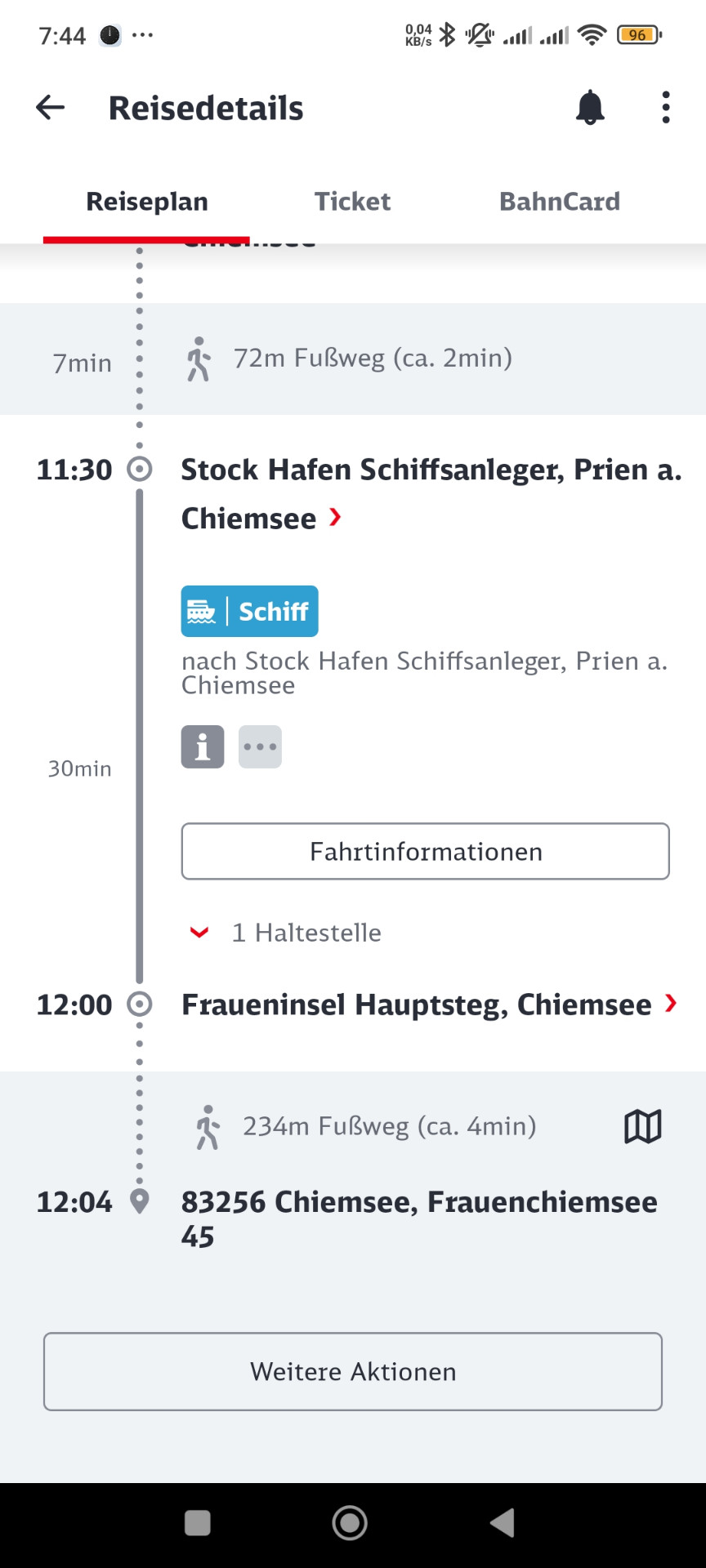
Task: Switch to the Ticket tab
Action: coord(352,202)
